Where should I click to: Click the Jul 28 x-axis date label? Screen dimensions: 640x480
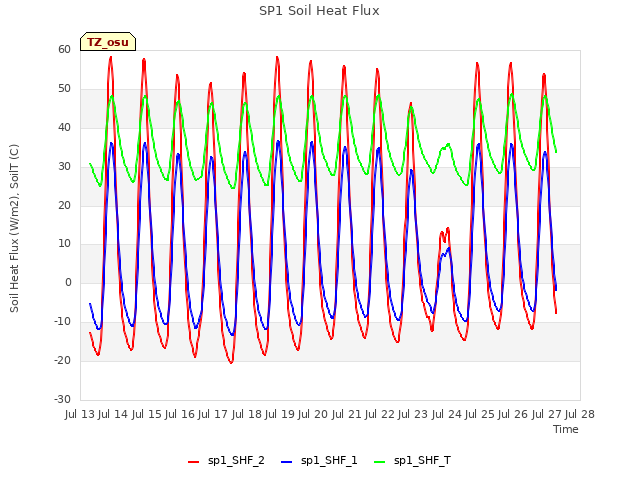tap(580, 414)
